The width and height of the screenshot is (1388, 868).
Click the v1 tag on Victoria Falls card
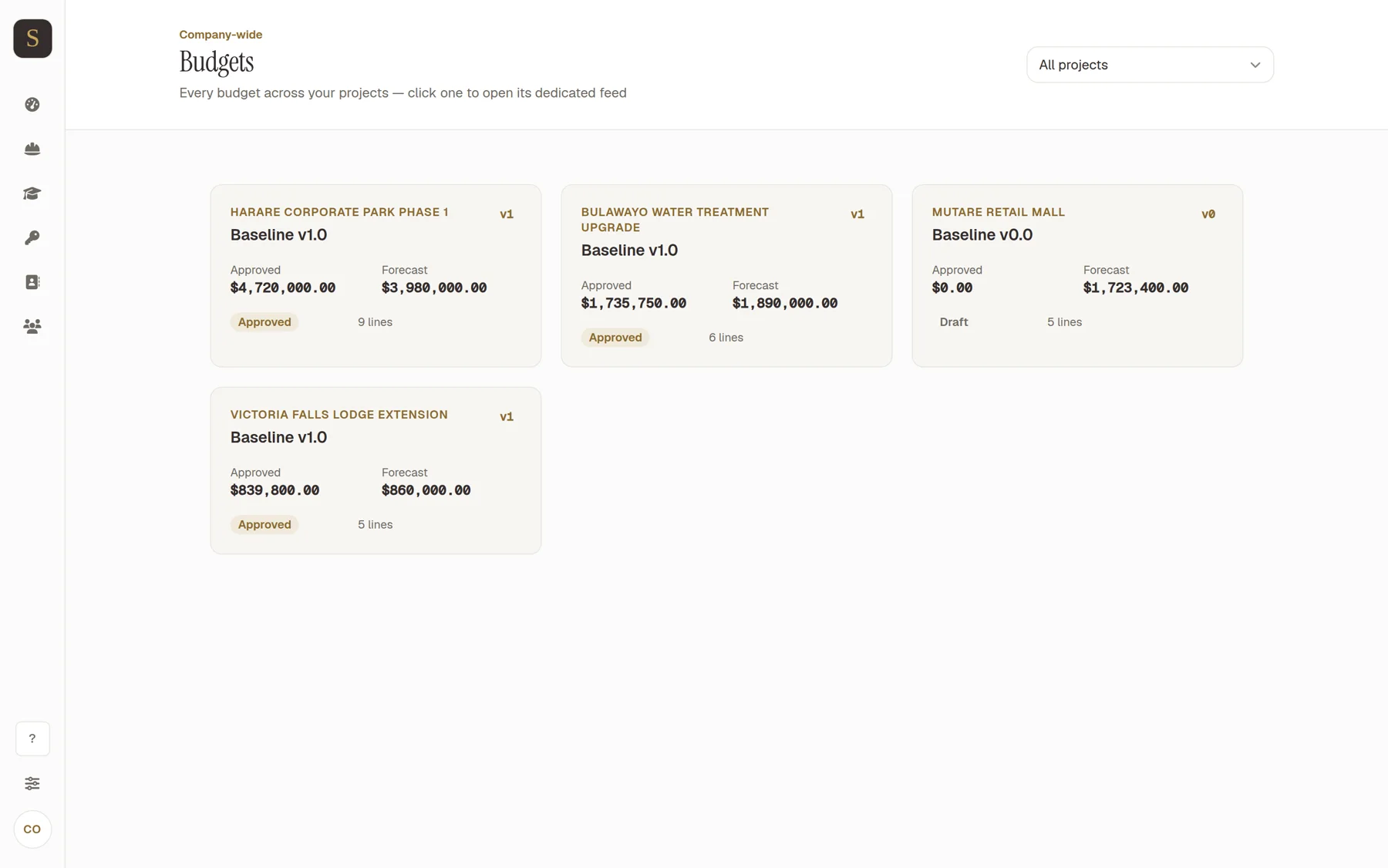[x=507, y=417]
